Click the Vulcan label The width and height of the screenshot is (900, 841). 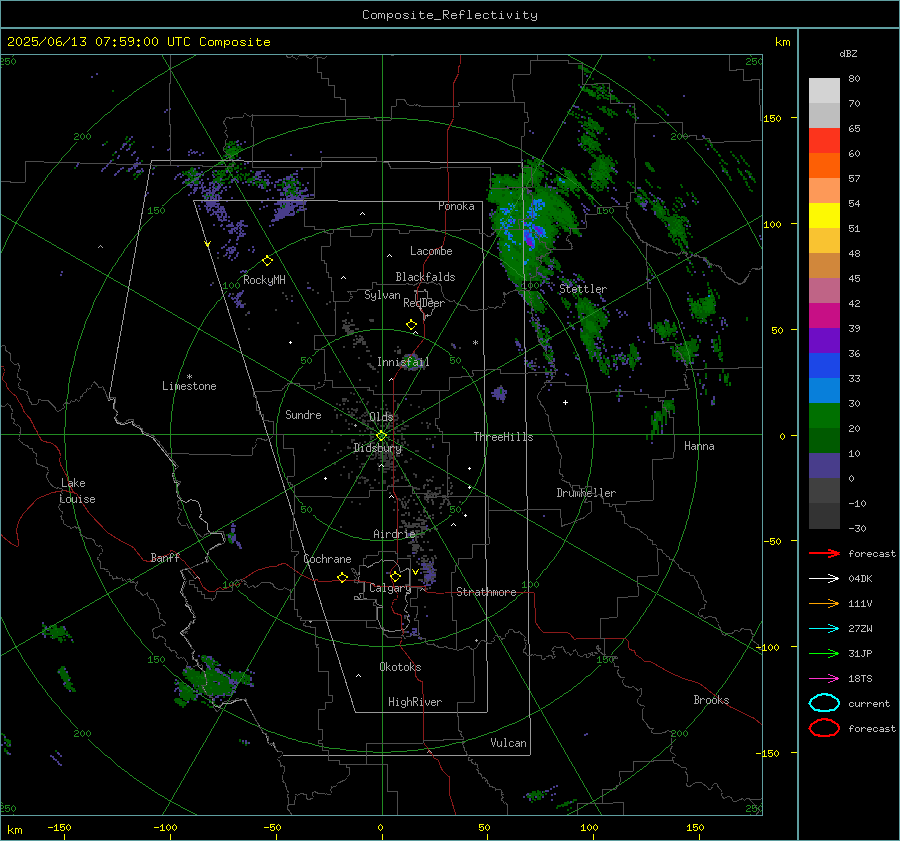point(508,743)
